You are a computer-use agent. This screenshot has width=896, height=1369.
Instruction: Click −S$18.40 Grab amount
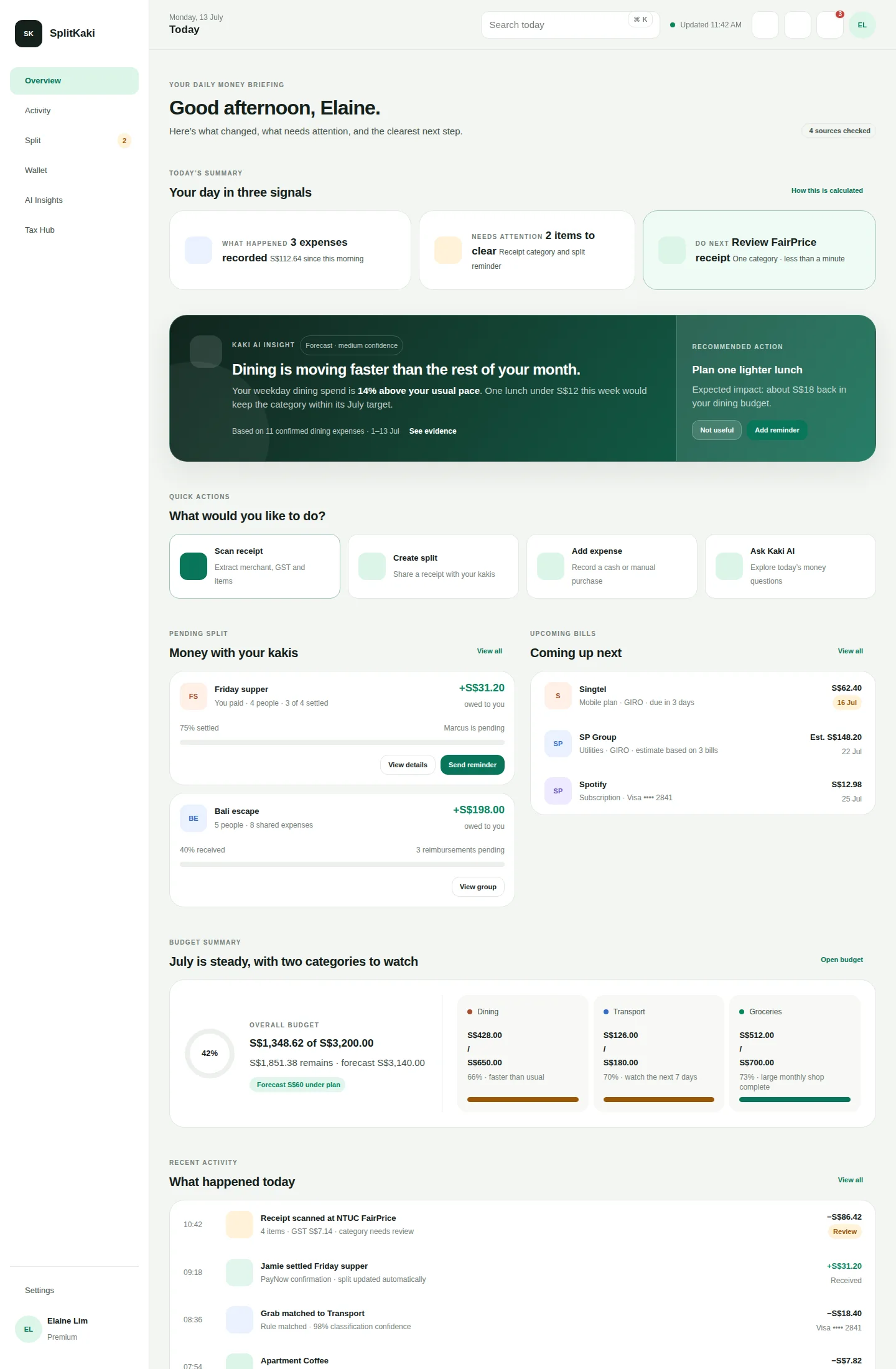[x=844, y=1314]
